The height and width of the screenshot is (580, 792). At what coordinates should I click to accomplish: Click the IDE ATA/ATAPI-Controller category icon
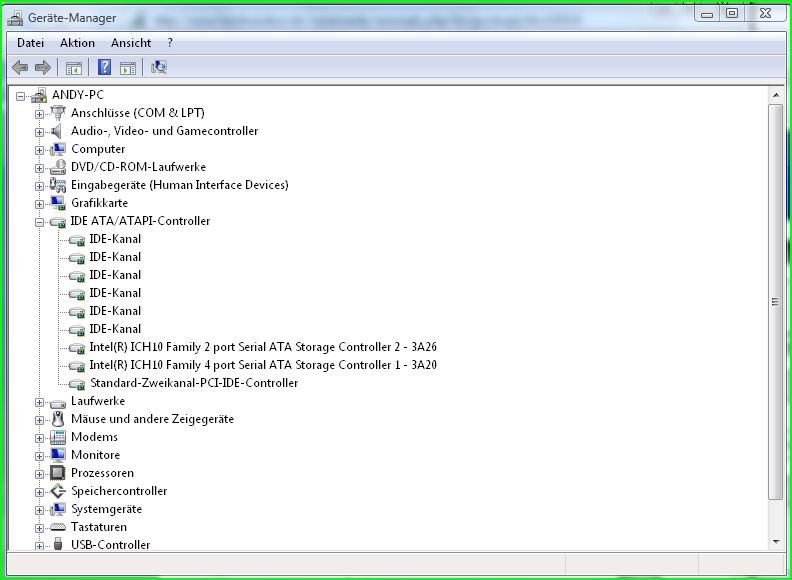coord(58,221)
